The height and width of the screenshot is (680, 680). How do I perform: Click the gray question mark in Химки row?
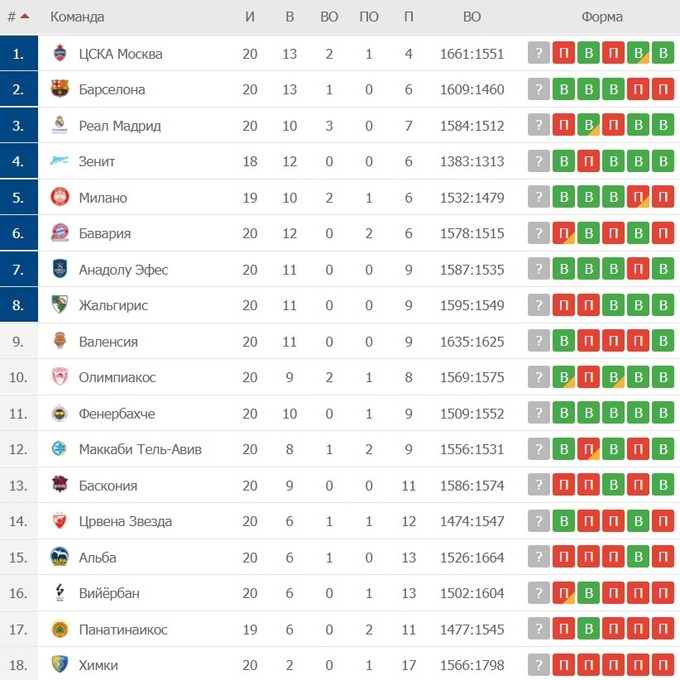pos(539,664)
